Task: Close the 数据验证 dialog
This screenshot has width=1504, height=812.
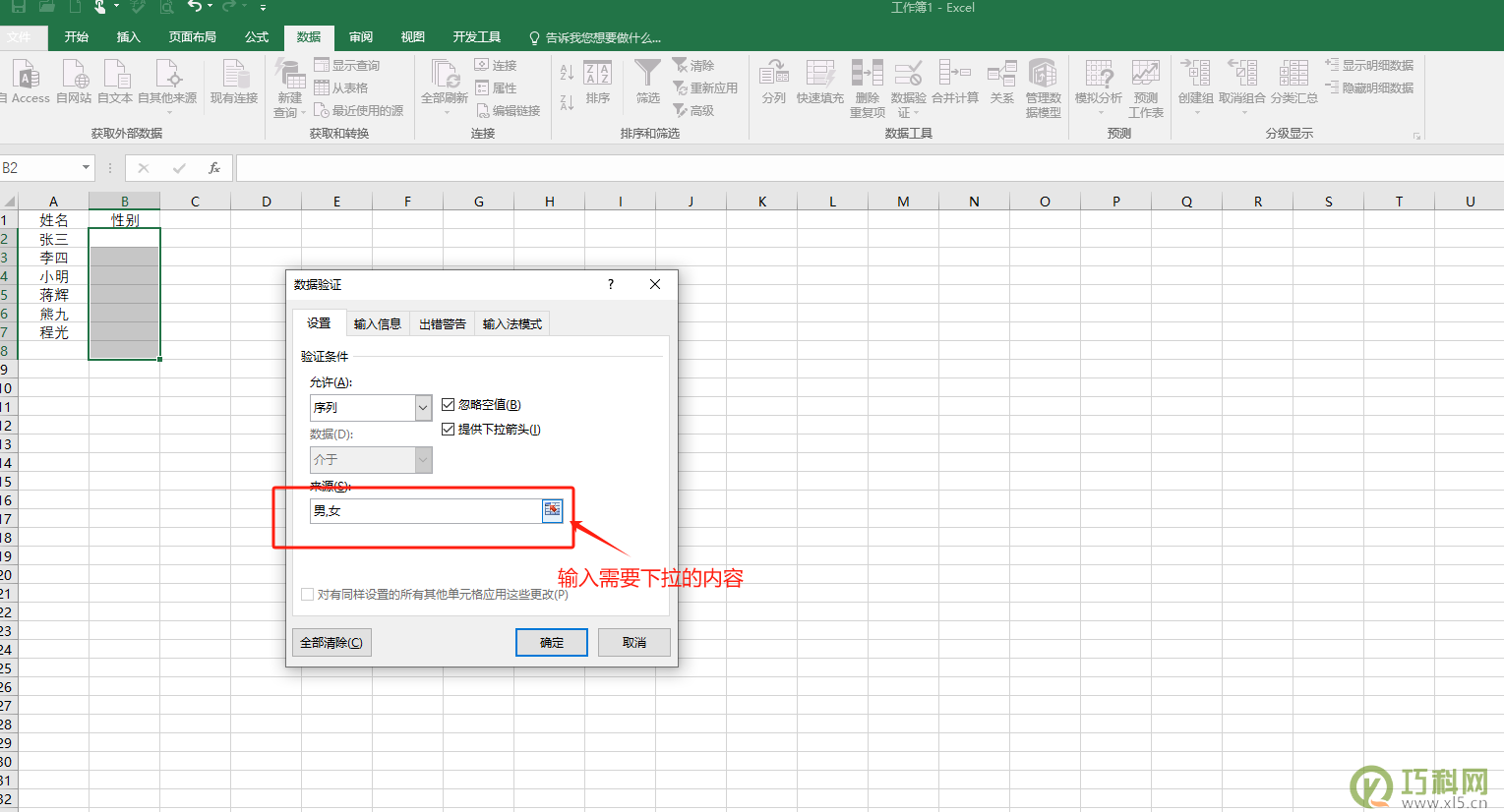Action: point(655,284)
